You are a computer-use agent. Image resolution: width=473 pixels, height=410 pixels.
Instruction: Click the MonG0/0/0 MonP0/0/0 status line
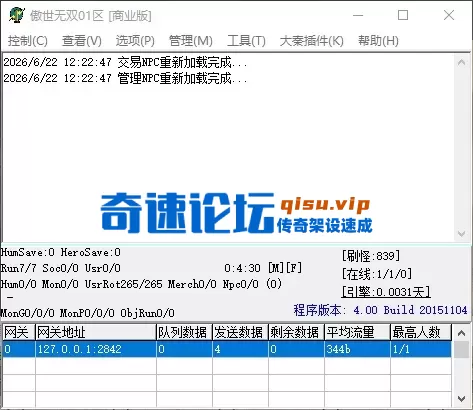pos(87,313)
